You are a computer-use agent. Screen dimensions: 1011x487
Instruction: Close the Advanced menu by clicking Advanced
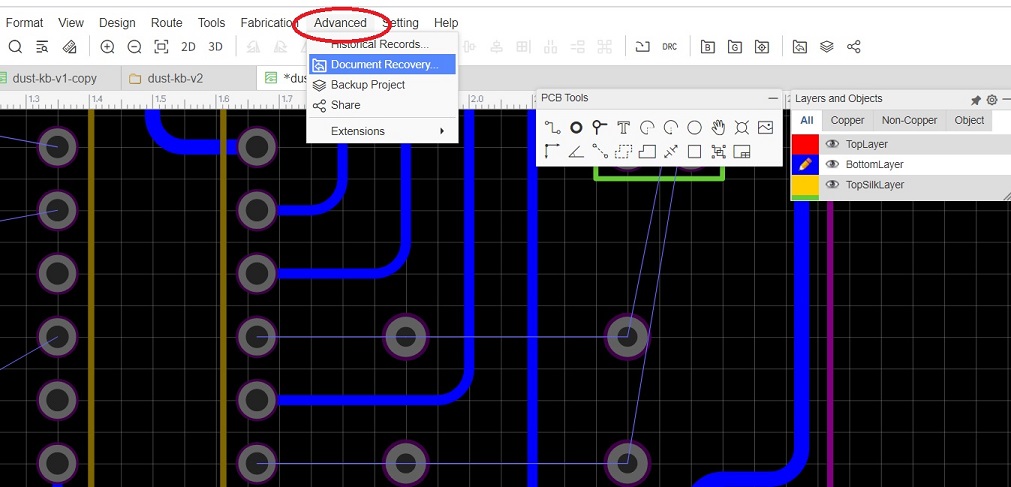[x=340, y=23]
